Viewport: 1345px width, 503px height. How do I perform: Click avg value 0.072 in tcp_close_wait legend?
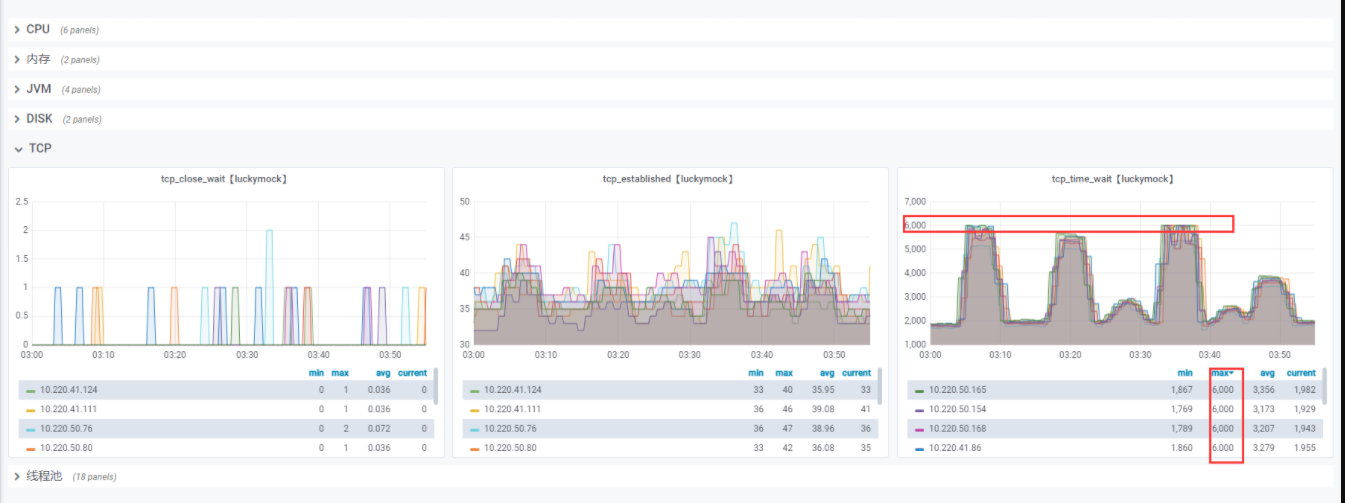tap(379, 429)
